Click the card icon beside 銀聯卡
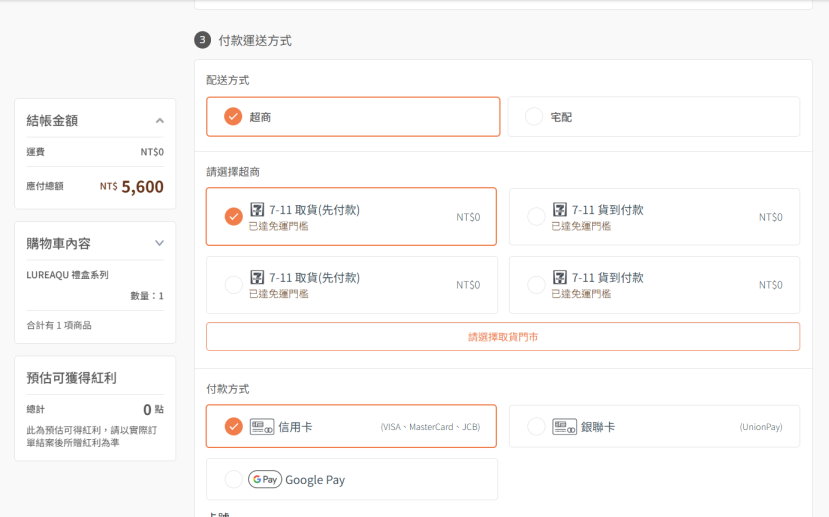This screenshot has height=517, width=829. click(564, 427)
